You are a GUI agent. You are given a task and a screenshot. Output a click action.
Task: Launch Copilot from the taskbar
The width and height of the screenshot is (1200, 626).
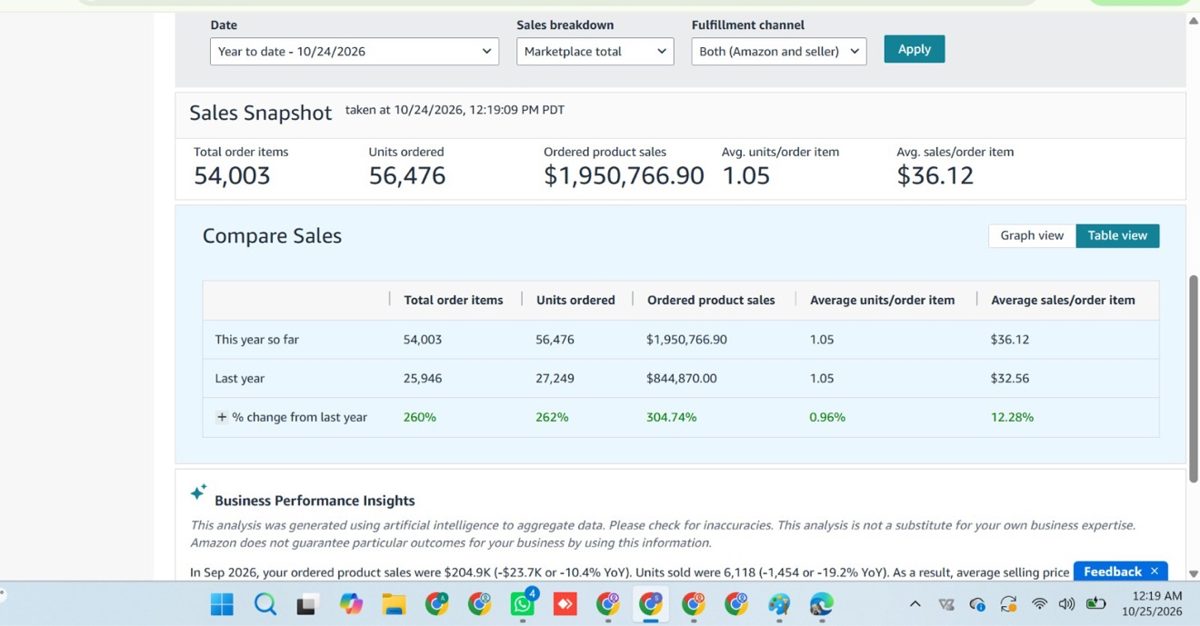[x=351, y=604]
